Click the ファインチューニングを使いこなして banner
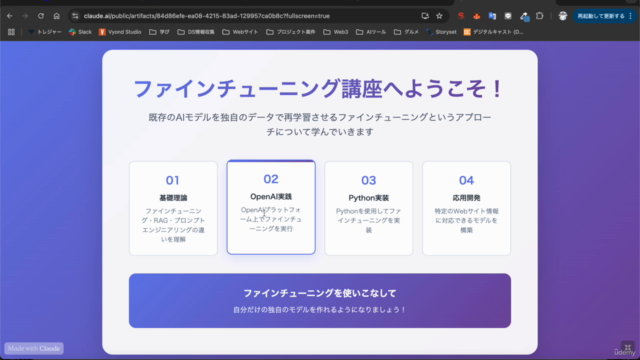The width and height of the screenshot is (640, 360). (x=320, y=300)
